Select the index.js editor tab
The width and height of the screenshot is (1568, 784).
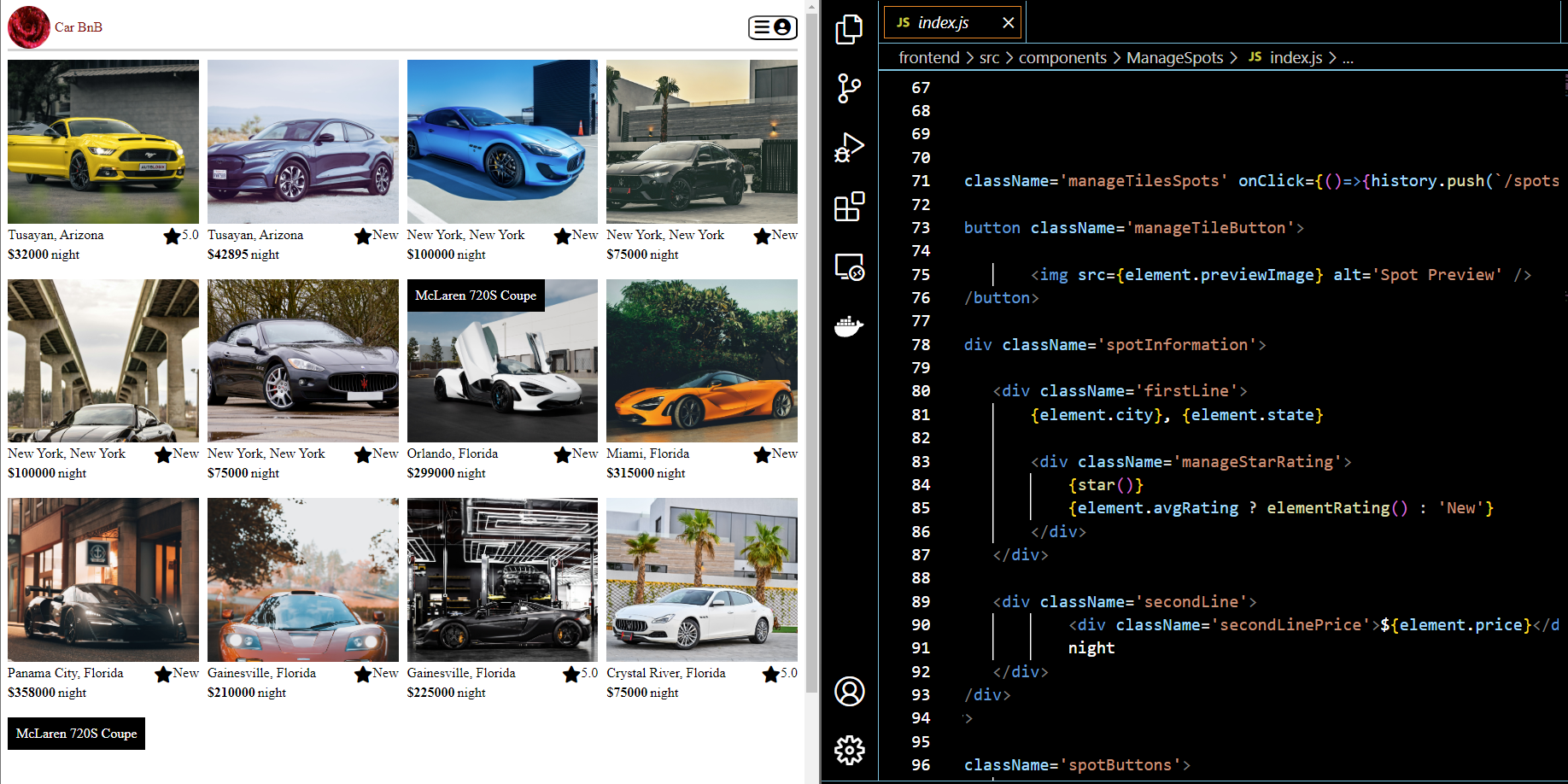tap(943, 23)
